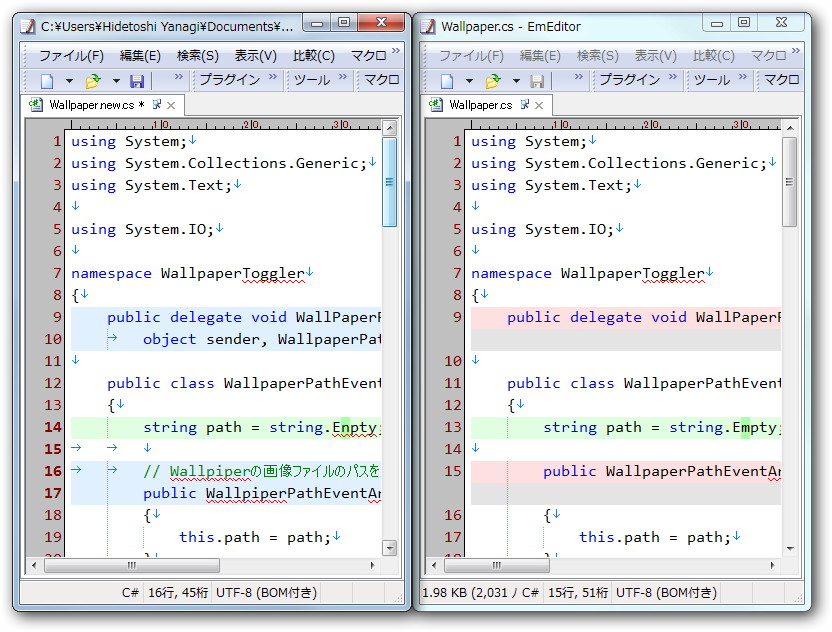This screenshot has width=832, height=632.
Task: Click pin icon on Wallpaper.new.cs tab
Action: pos(157,105)
